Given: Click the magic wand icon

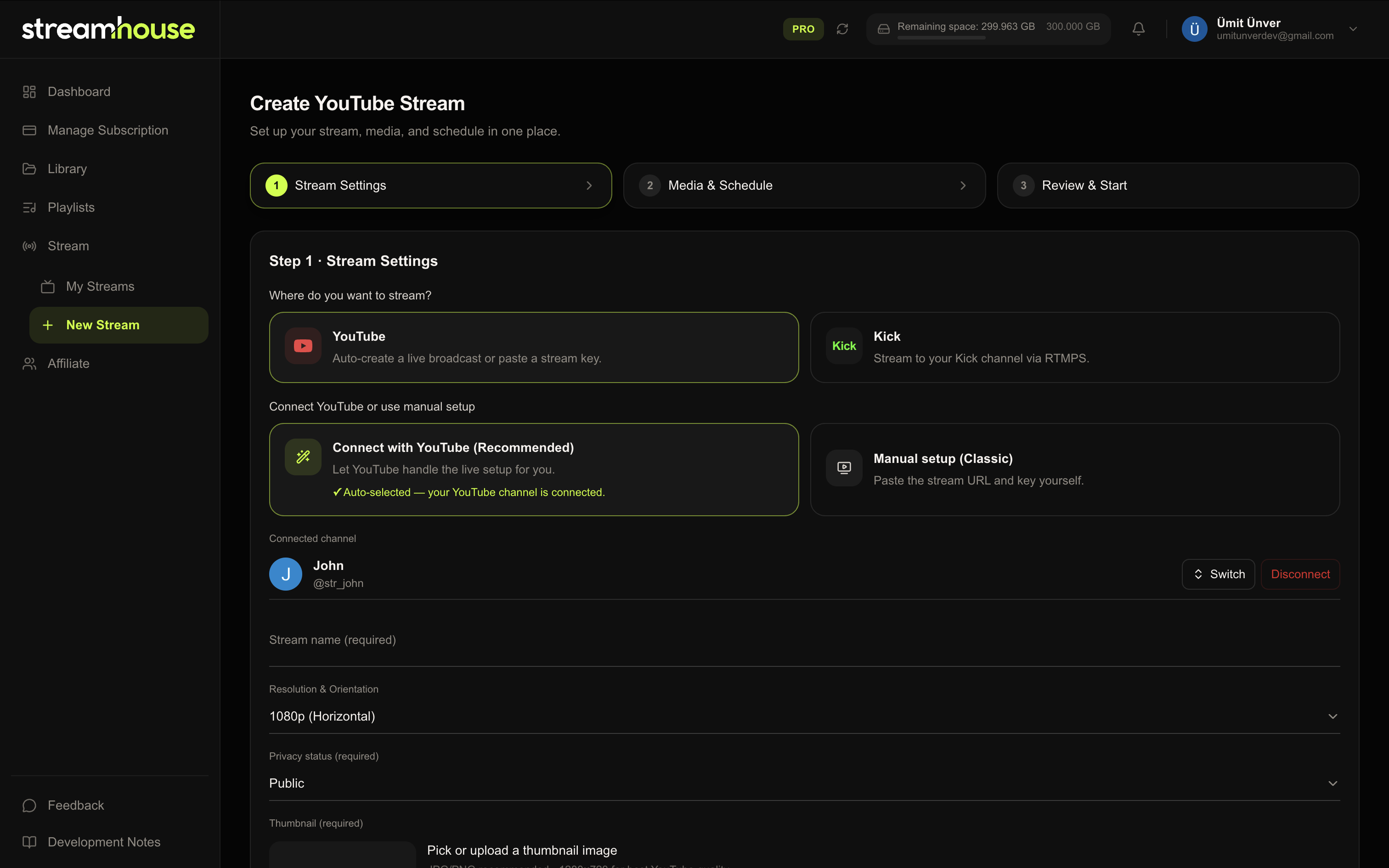Looking at the screenshot, I should [x=303, y=457].
